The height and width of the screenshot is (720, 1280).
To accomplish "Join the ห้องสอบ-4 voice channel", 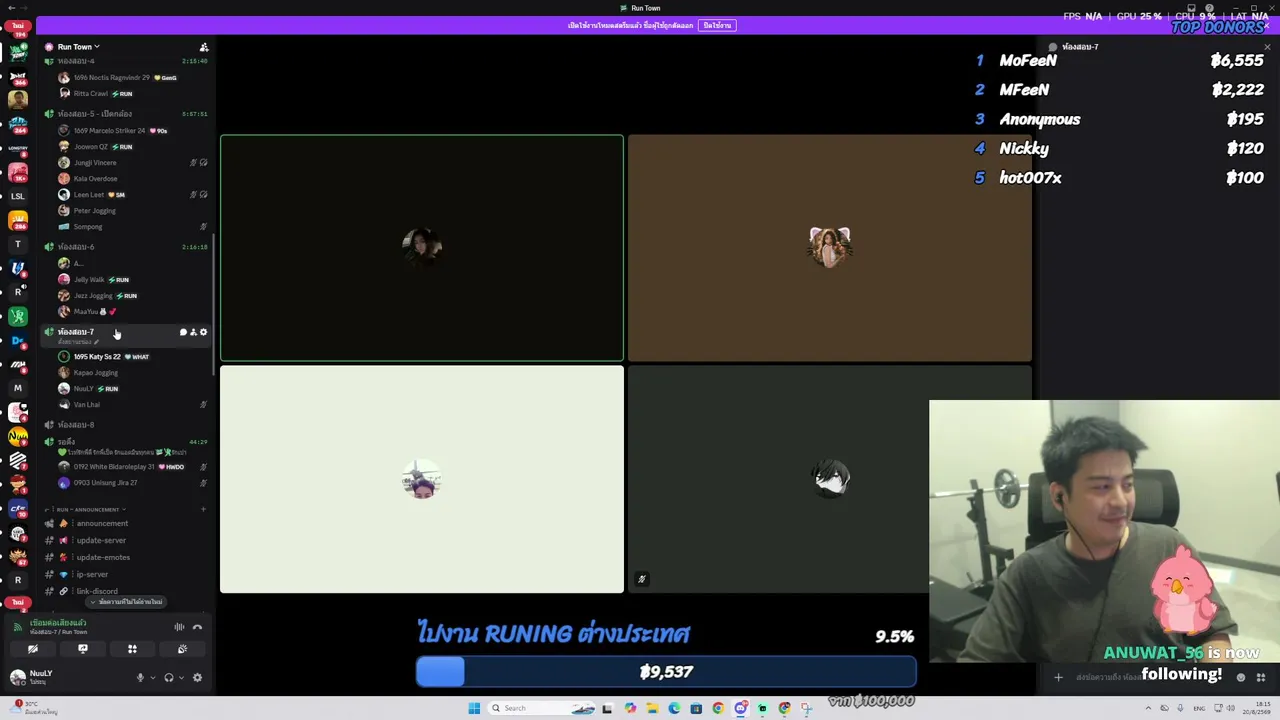I will pyautogui.click(x=126, y=61).
